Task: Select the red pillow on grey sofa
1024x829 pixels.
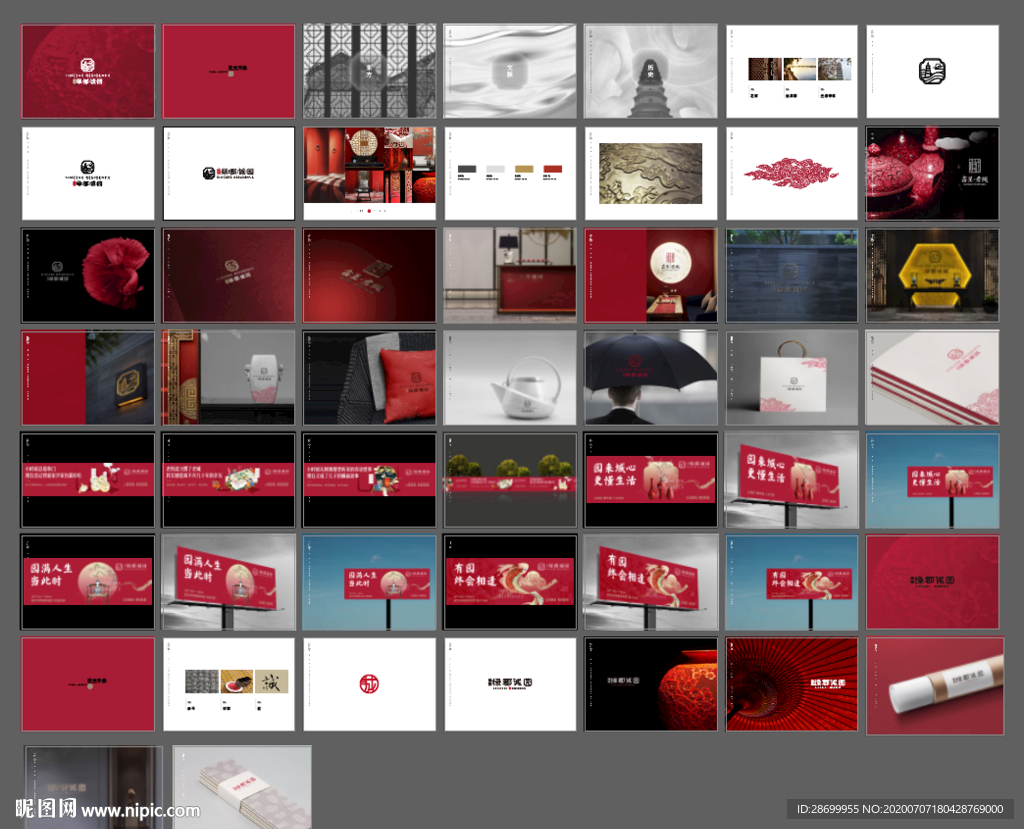Action: (x=370, y=377)
